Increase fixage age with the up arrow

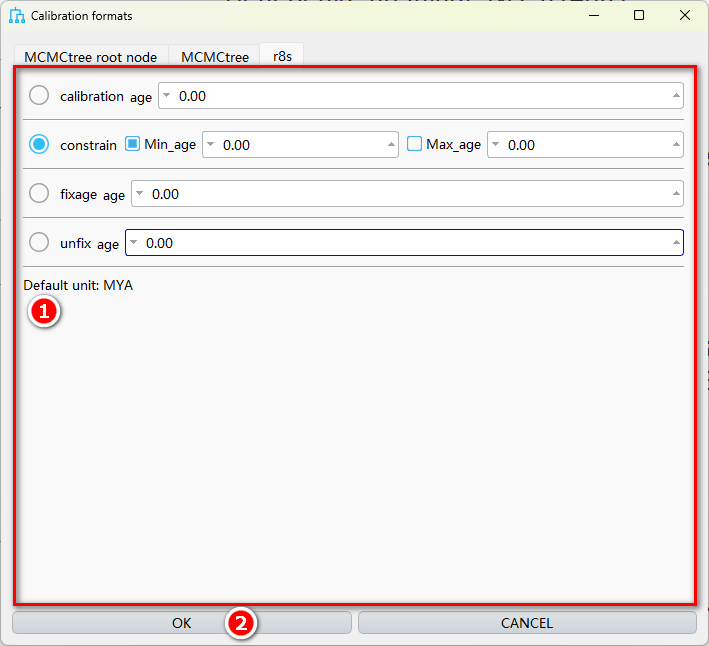pyautogui.click(x=676, y=193)
